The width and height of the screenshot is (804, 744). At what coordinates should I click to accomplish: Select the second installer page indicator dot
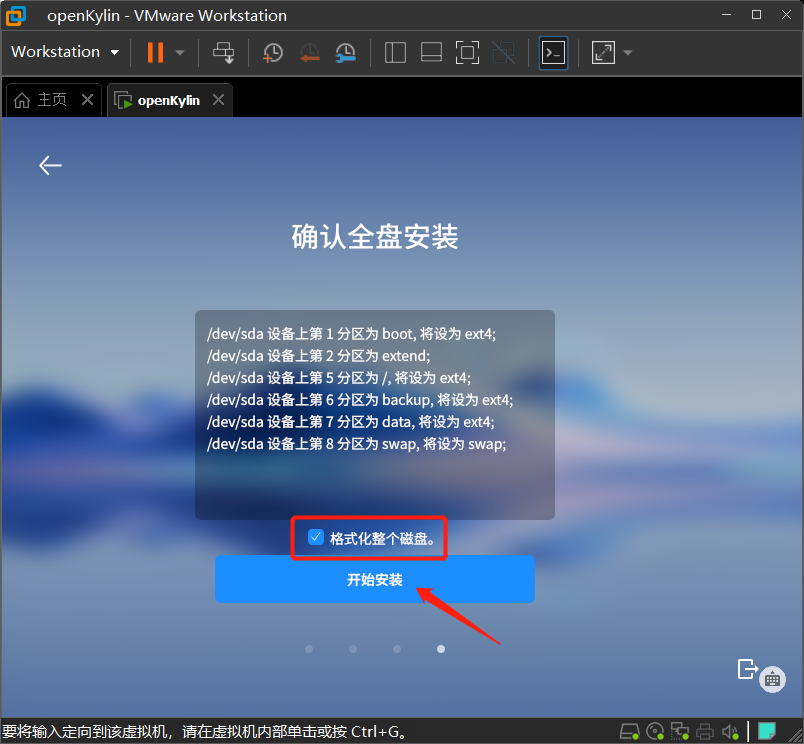(x=353, y=649)
